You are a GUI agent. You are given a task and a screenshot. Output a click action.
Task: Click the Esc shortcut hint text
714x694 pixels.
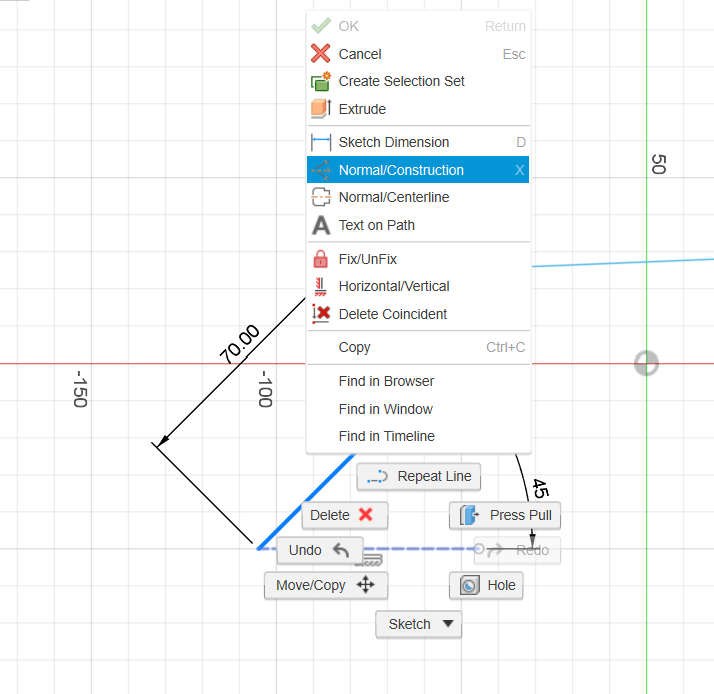514,54
